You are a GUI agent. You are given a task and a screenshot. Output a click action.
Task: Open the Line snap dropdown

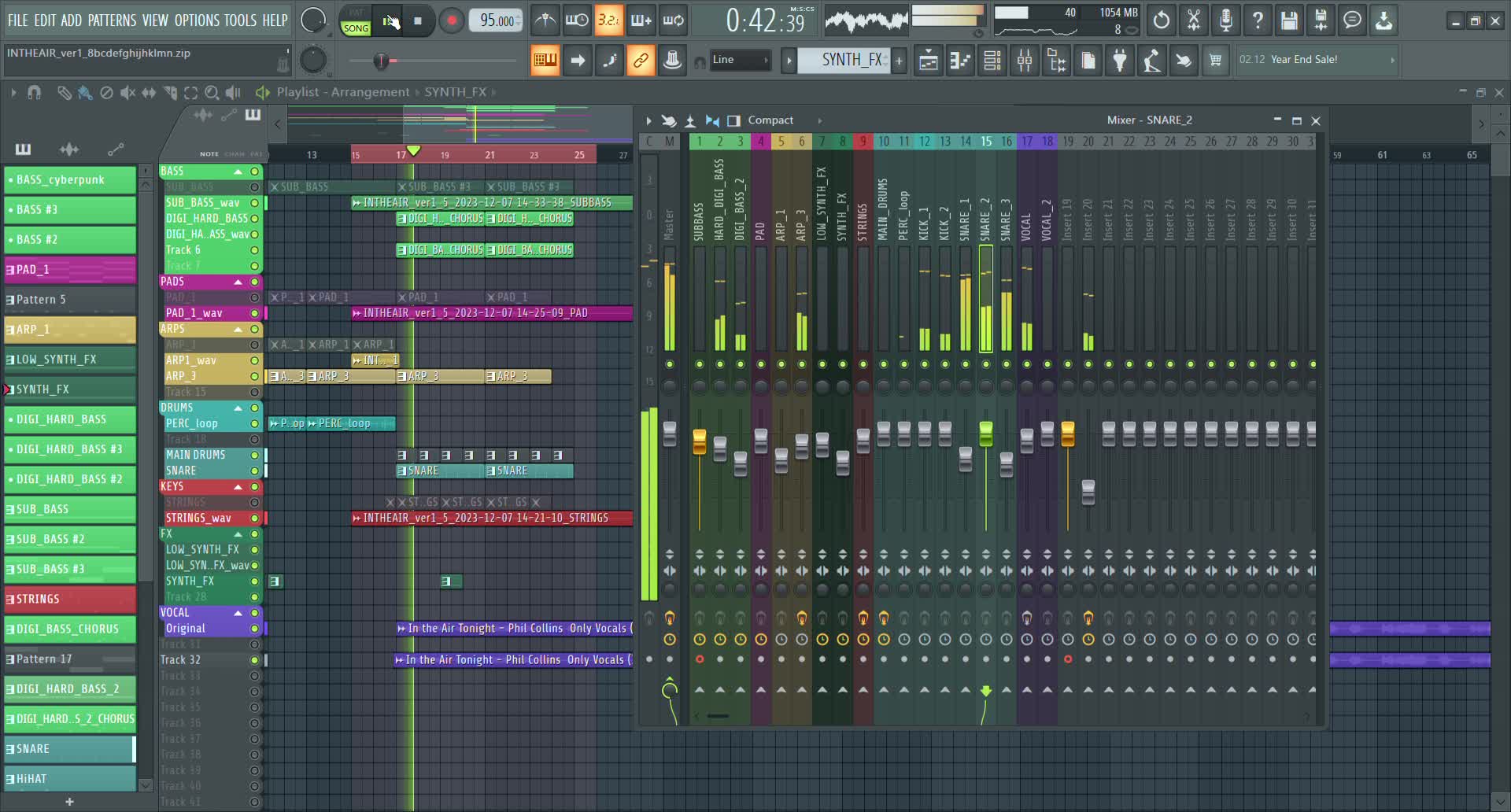pos(740,60)
